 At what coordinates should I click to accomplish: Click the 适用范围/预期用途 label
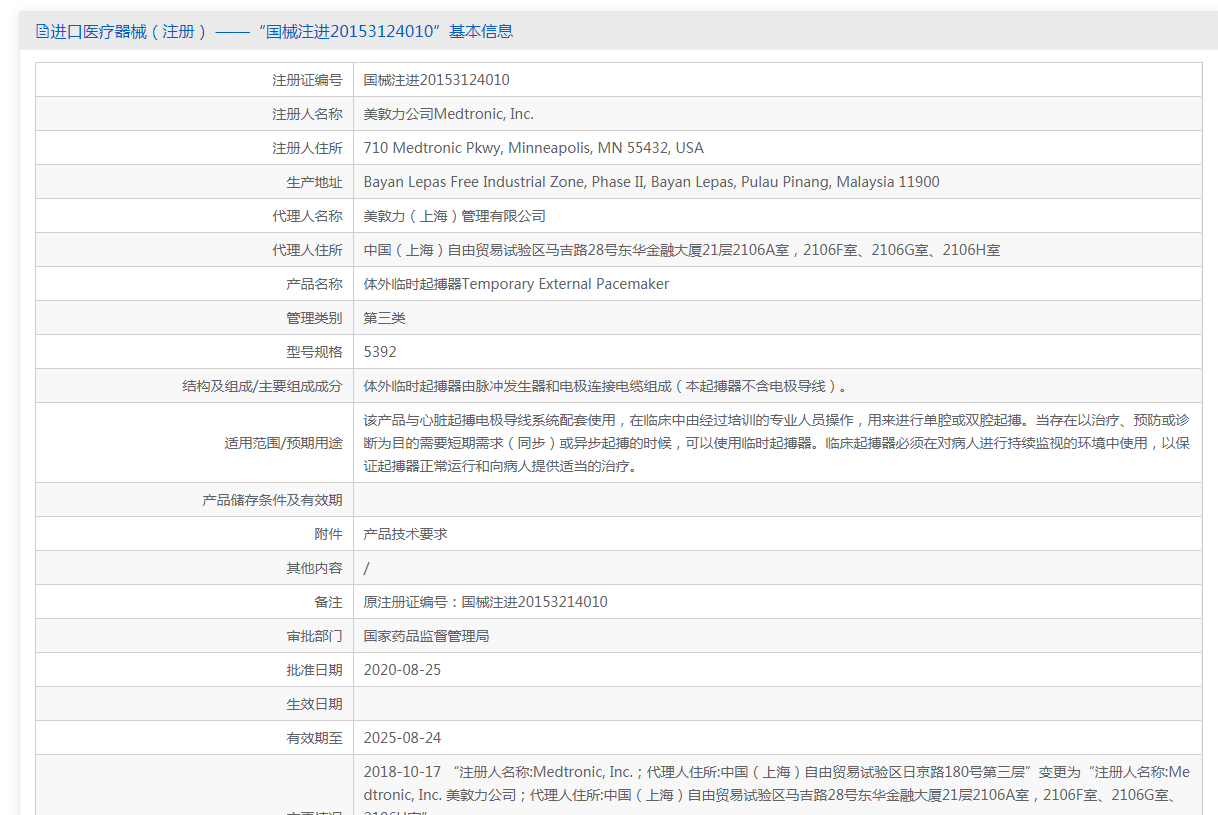[284, 443]
